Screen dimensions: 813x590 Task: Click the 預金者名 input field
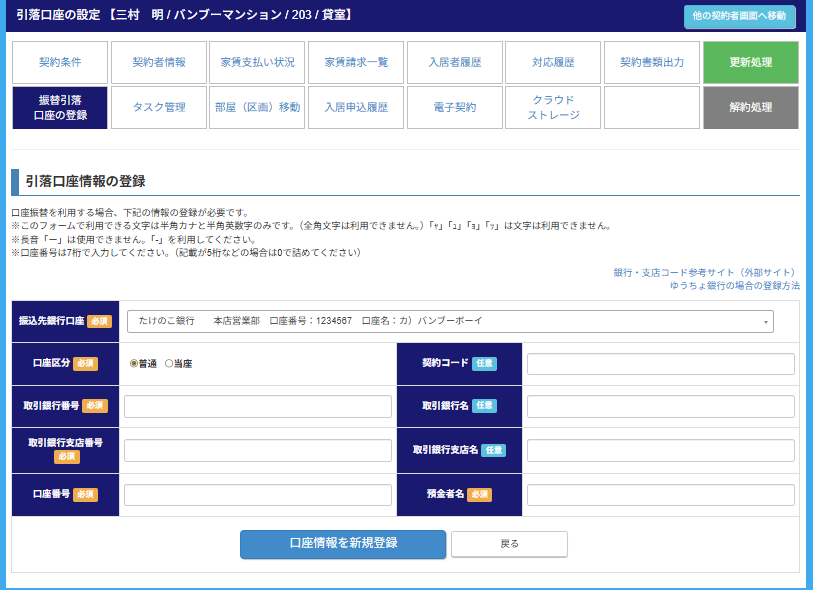660,495
